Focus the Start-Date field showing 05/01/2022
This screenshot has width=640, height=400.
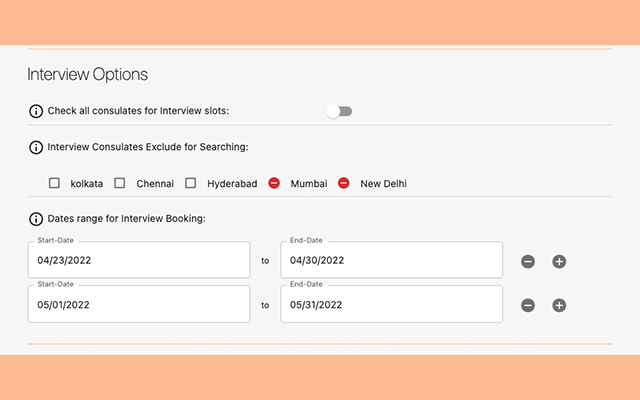tap(139, 305)
